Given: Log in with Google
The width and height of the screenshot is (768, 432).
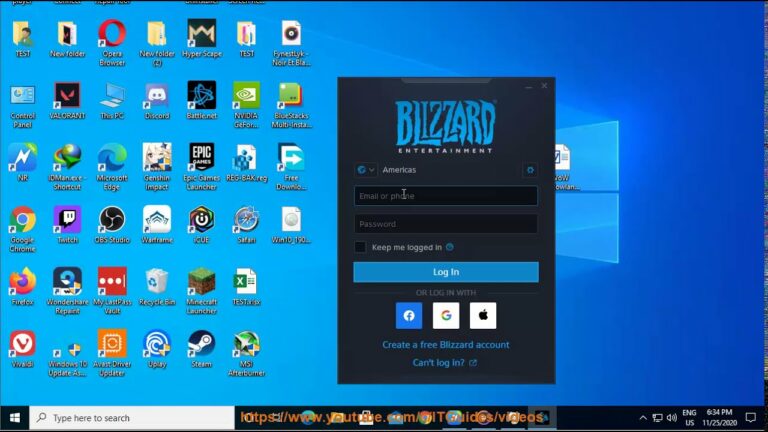Looking at the screenshot, I should 446,315.
